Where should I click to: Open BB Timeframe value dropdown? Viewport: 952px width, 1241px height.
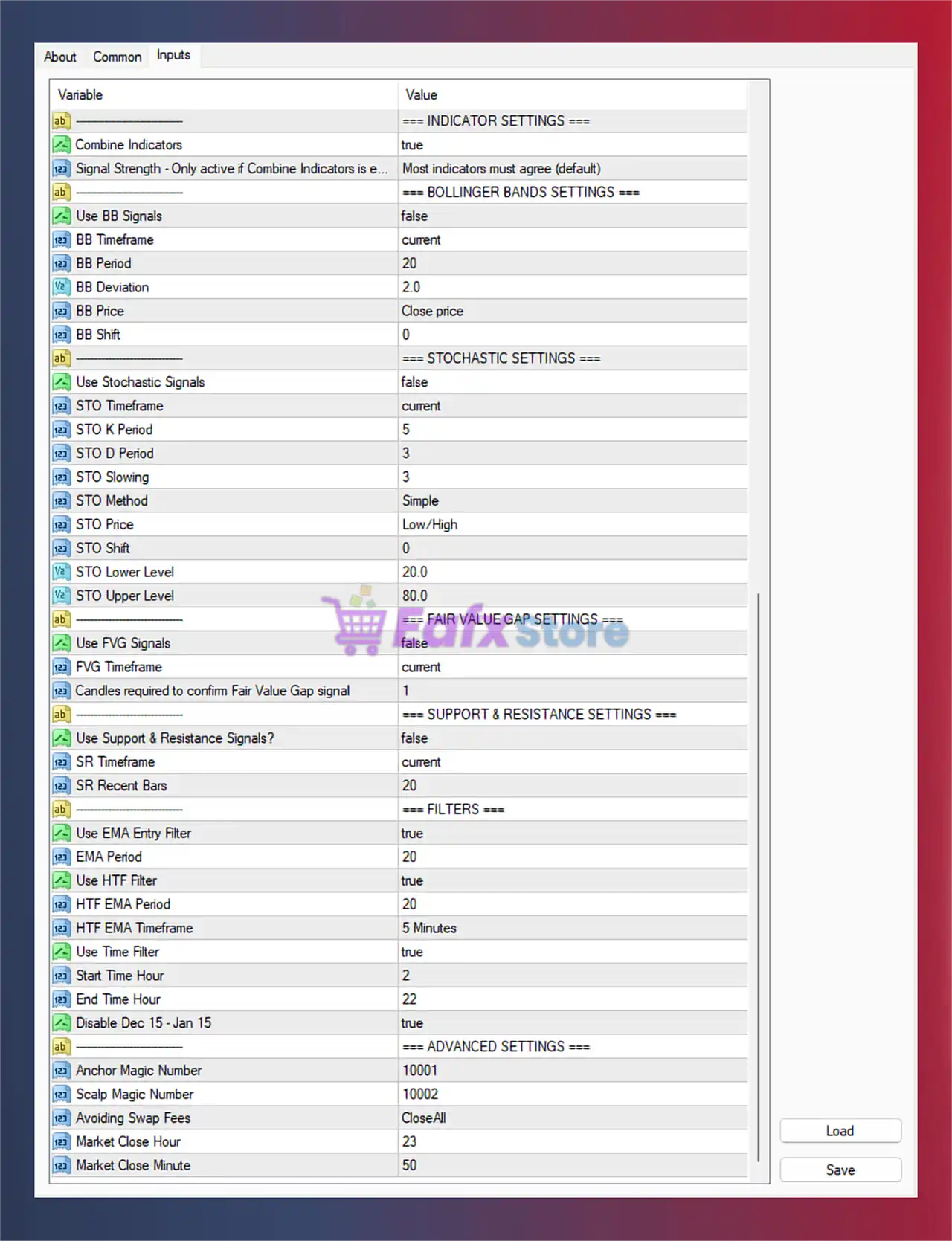click(x=573, y=240)
